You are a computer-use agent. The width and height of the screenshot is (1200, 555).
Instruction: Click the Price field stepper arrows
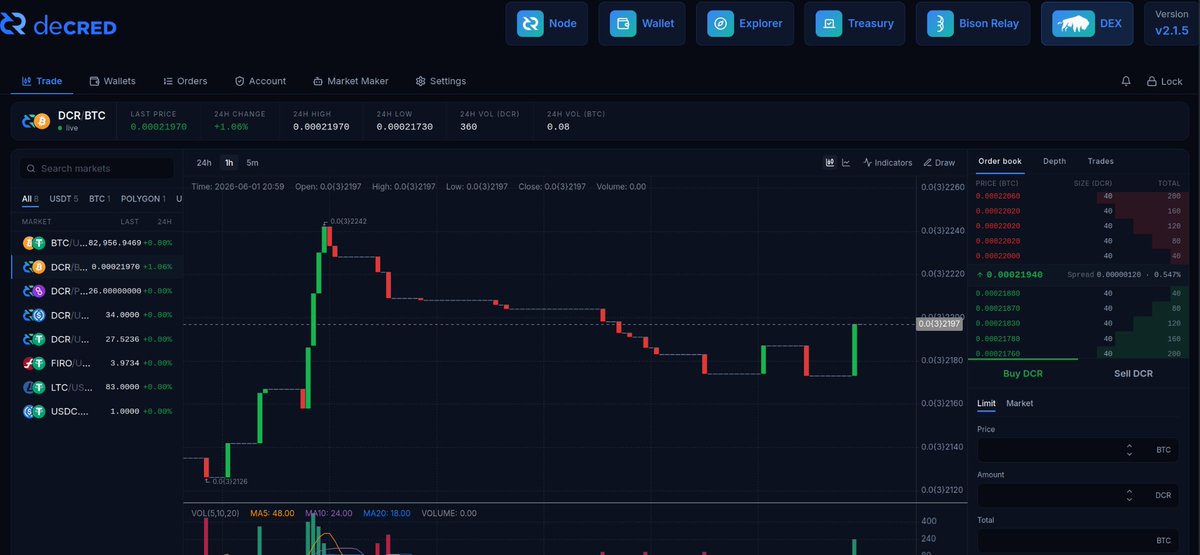(x=1129, y=450)
